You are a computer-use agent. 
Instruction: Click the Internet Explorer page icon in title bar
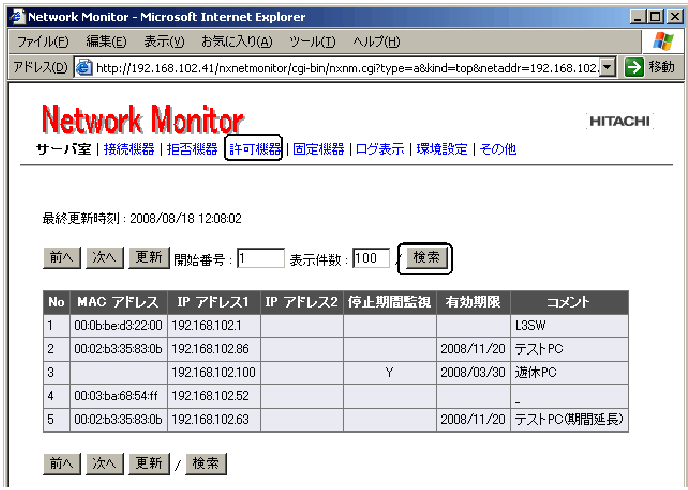tap(18, 18)
